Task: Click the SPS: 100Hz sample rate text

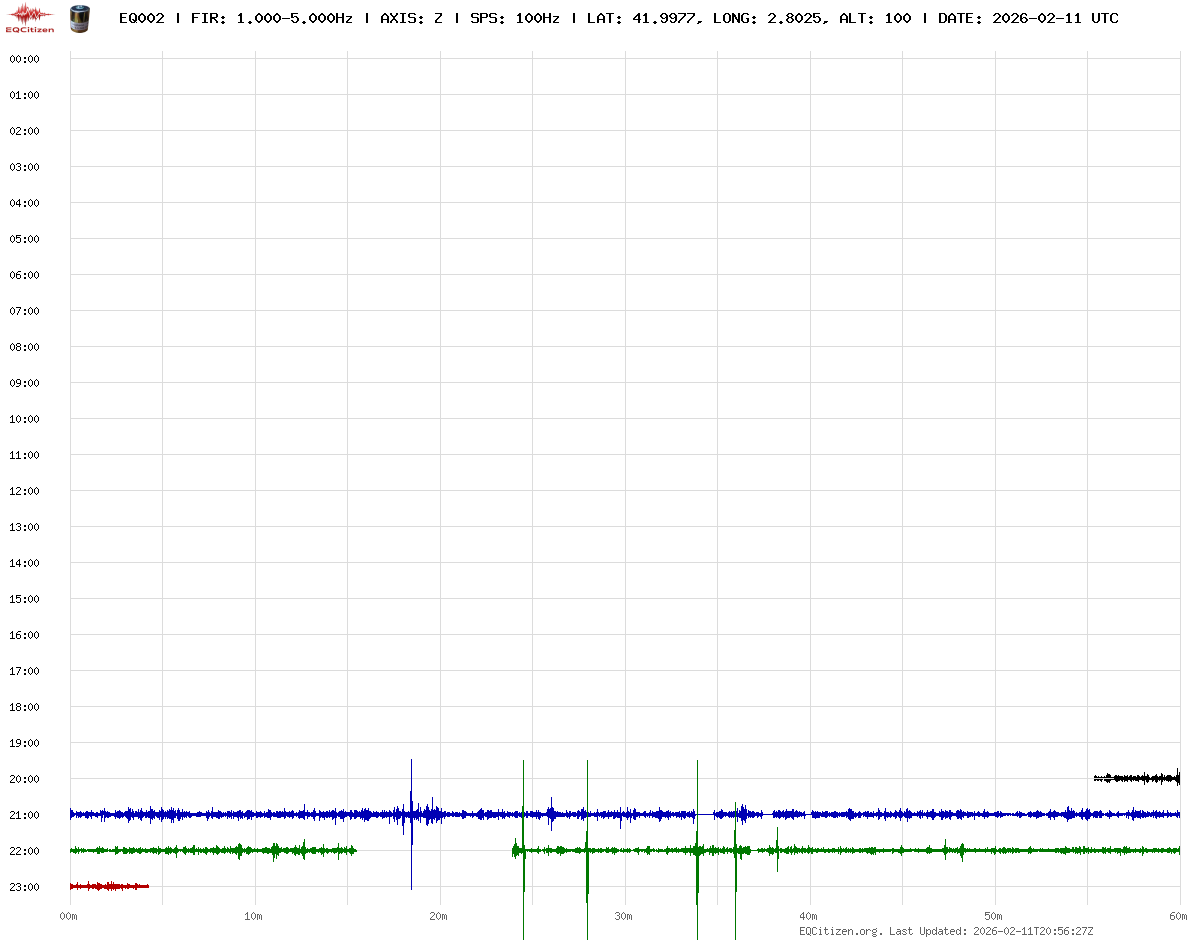Action: (x=514, y=18)
